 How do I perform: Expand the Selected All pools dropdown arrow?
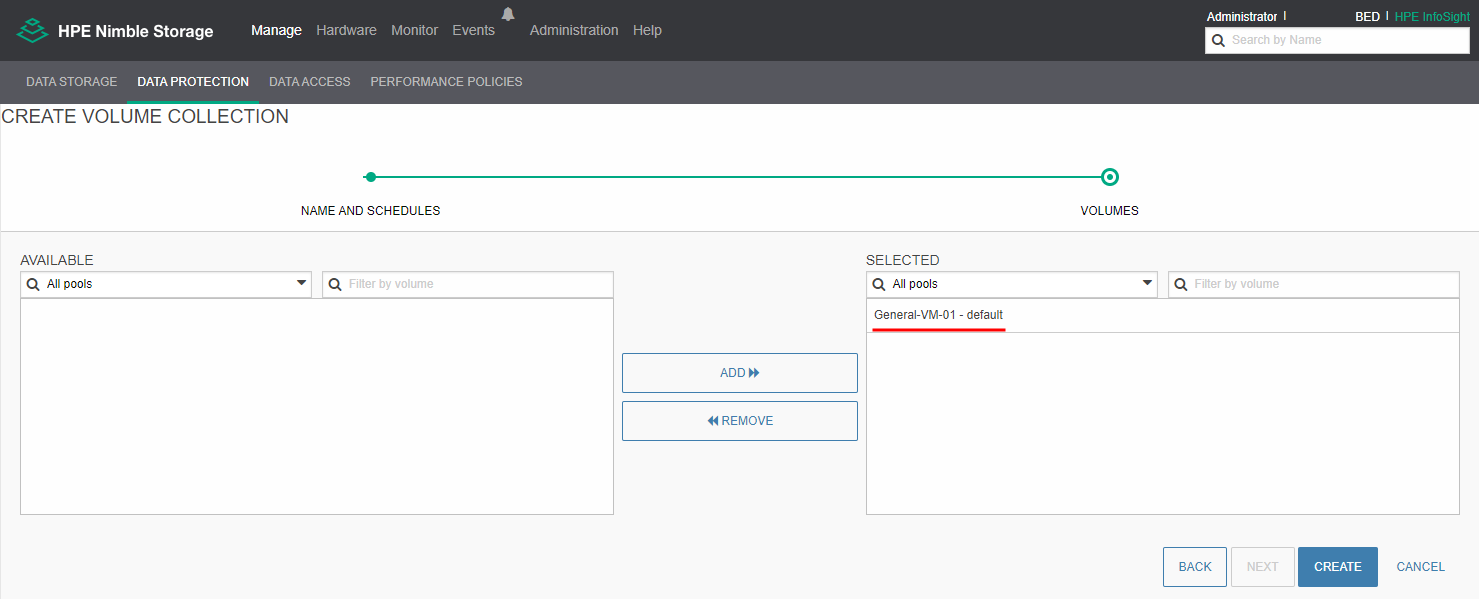click(1147, 284)
